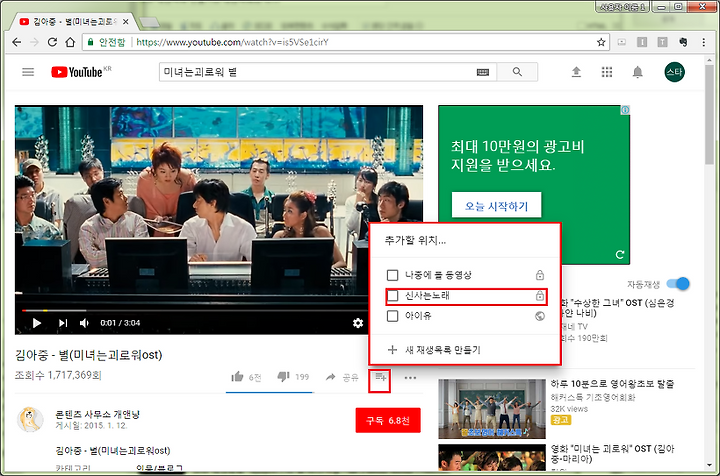Click the privacy lock icon on 나중에 볼 동영상
The image size is (720, 476).
point(540,275)
